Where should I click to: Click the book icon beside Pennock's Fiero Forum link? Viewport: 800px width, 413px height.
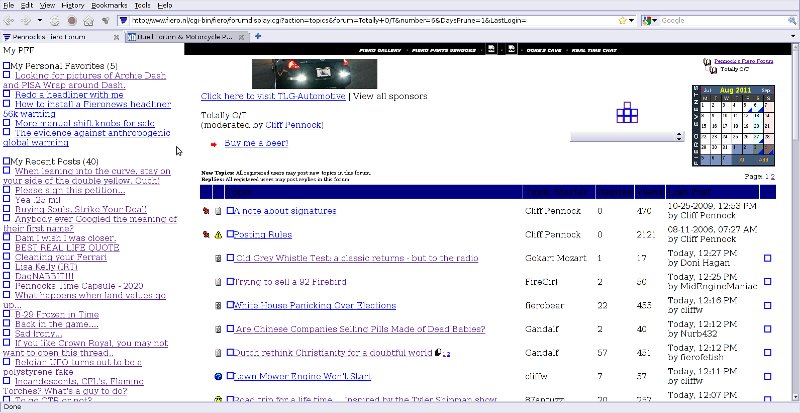point(707,61)
